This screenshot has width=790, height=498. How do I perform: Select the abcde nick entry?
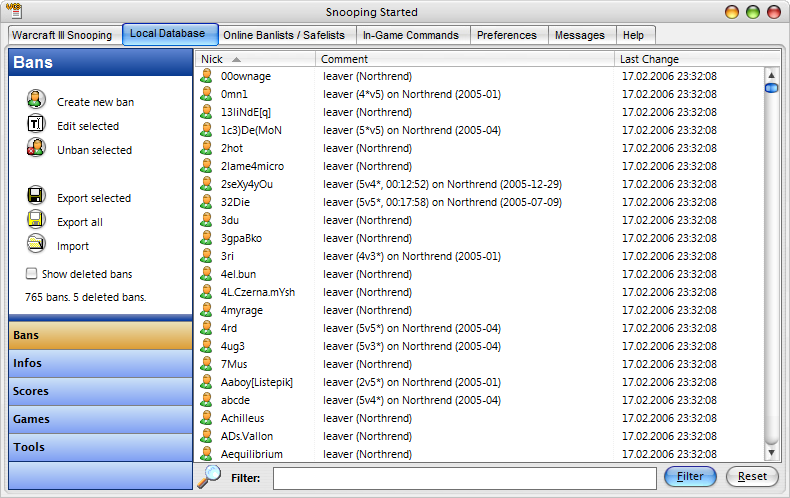pyautogui.click(x=235, y=400)
